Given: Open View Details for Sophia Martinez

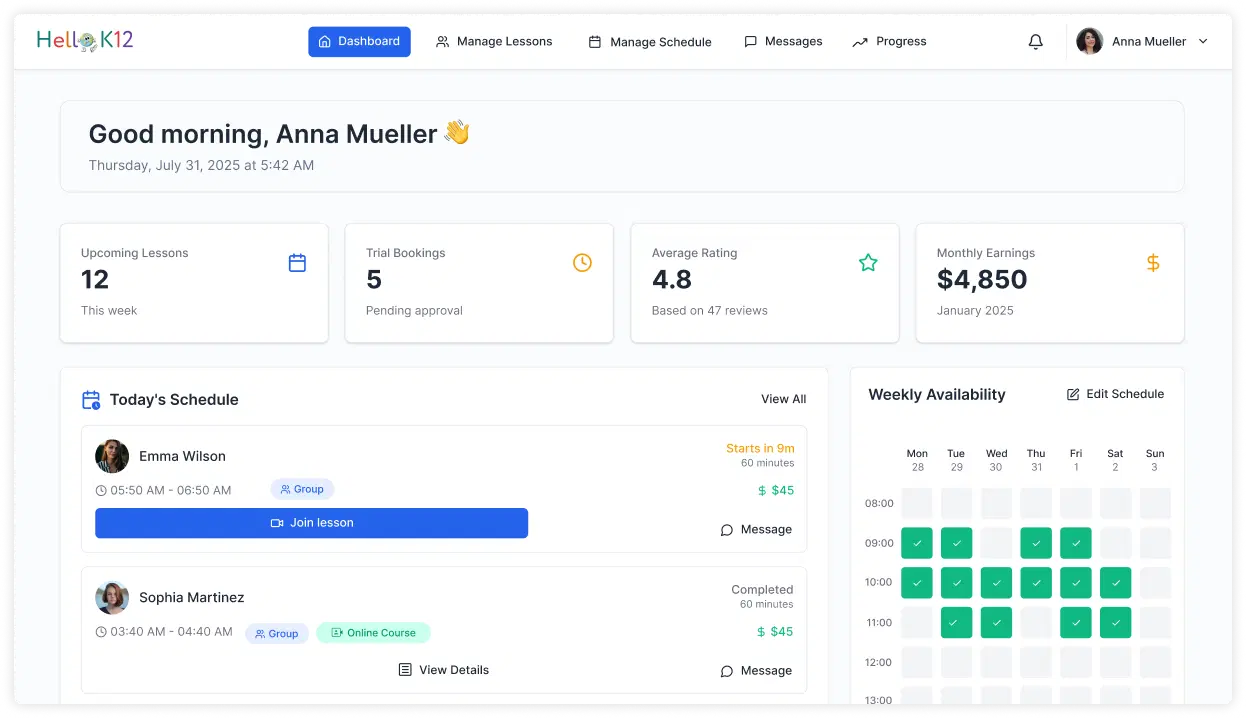Looking at the screenshot, I should point(443,670).
